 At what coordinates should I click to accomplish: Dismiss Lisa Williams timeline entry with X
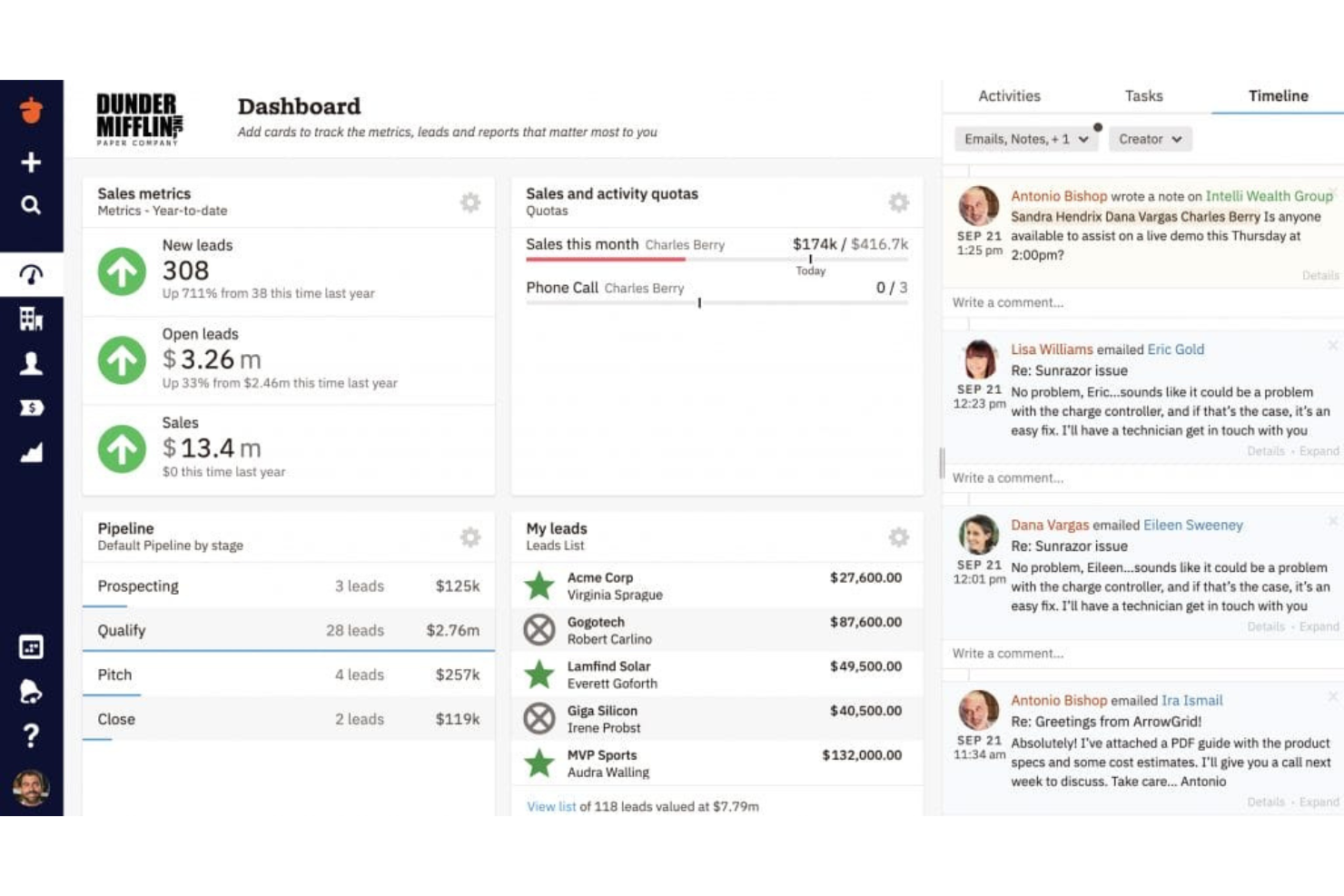click(1332, 346)
